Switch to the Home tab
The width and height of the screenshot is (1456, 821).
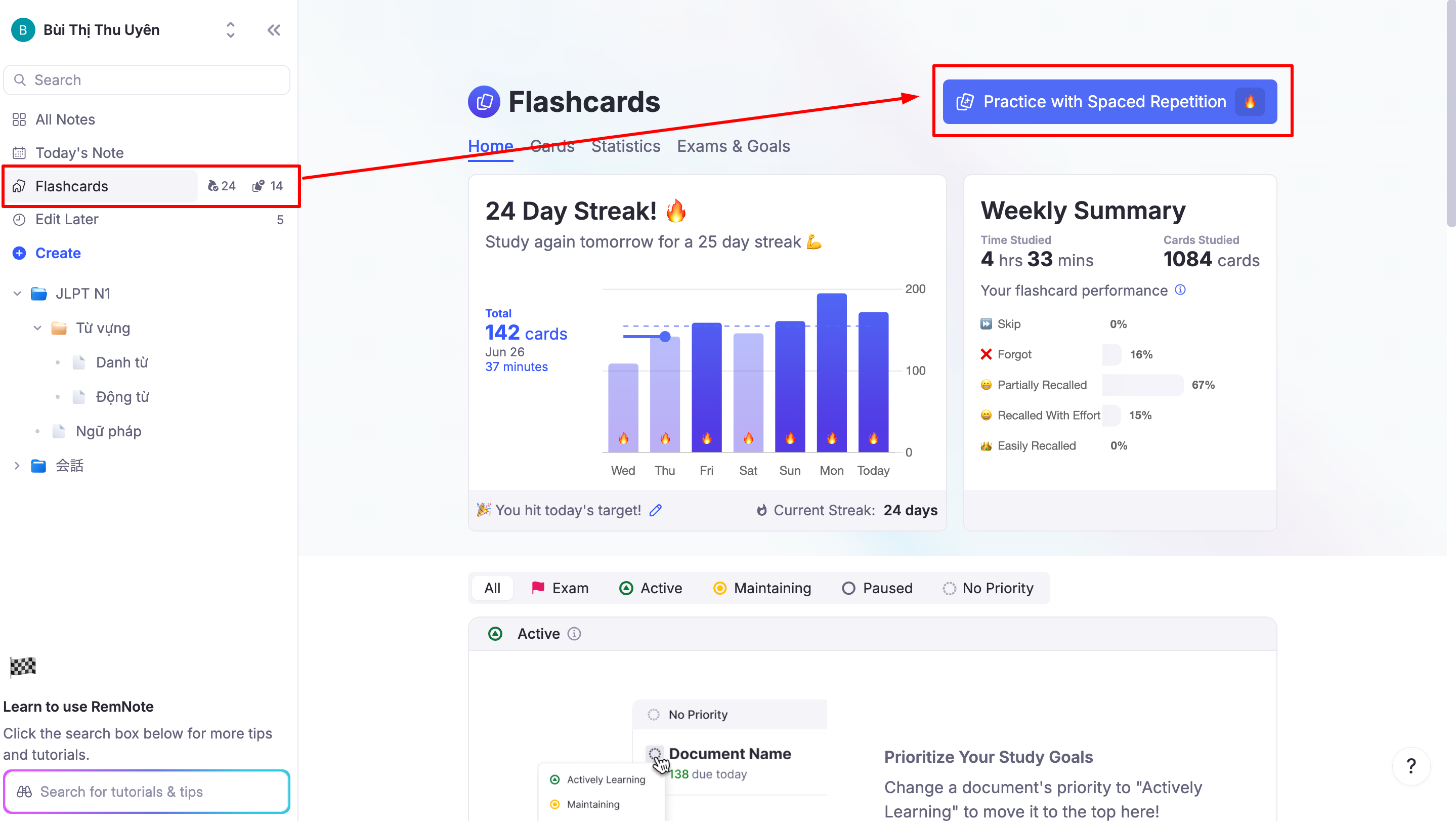pos(490,146)
